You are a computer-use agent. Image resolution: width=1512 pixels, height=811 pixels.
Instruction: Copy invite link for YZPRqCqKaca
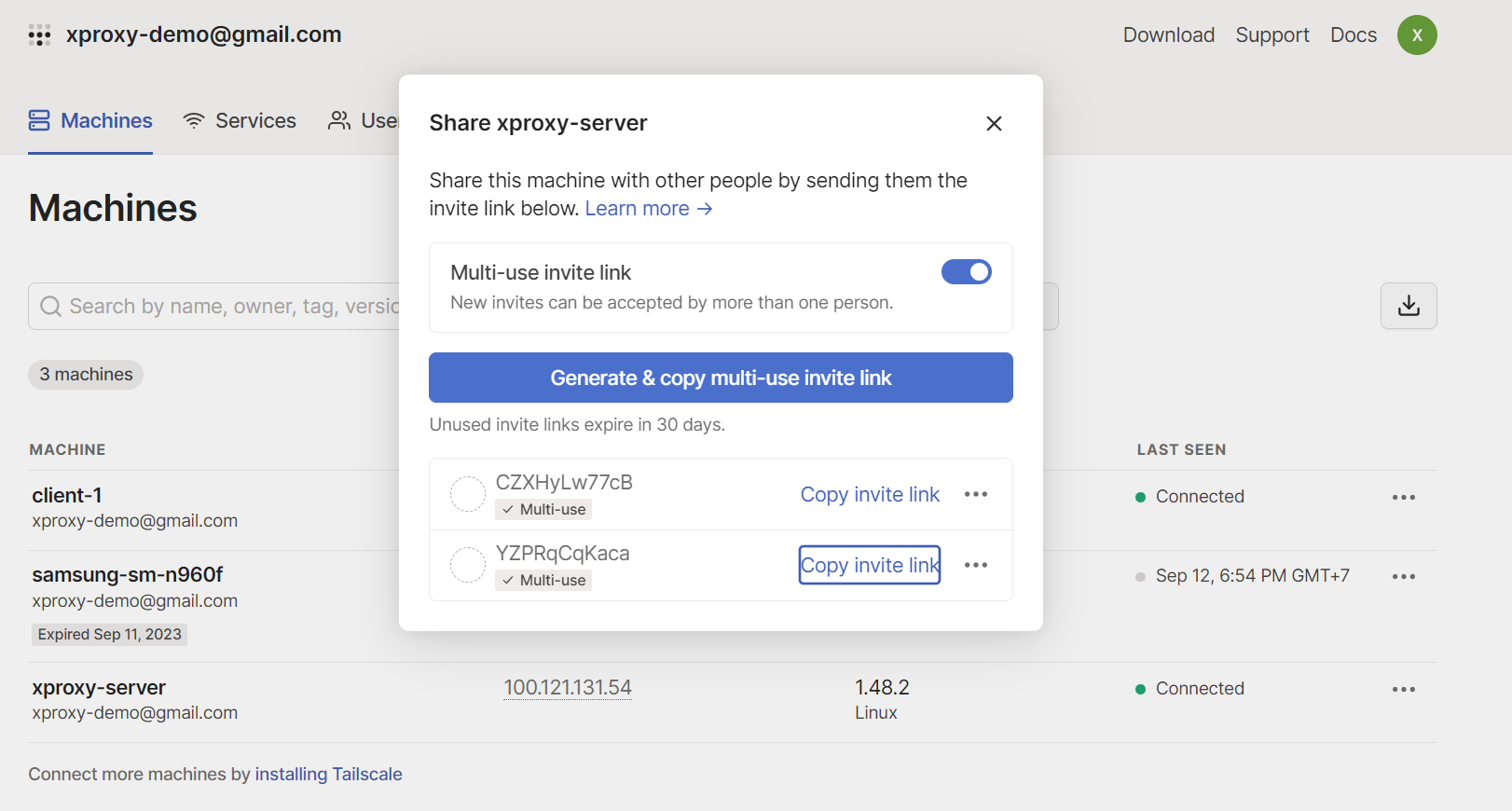click(x=870, y=565)
